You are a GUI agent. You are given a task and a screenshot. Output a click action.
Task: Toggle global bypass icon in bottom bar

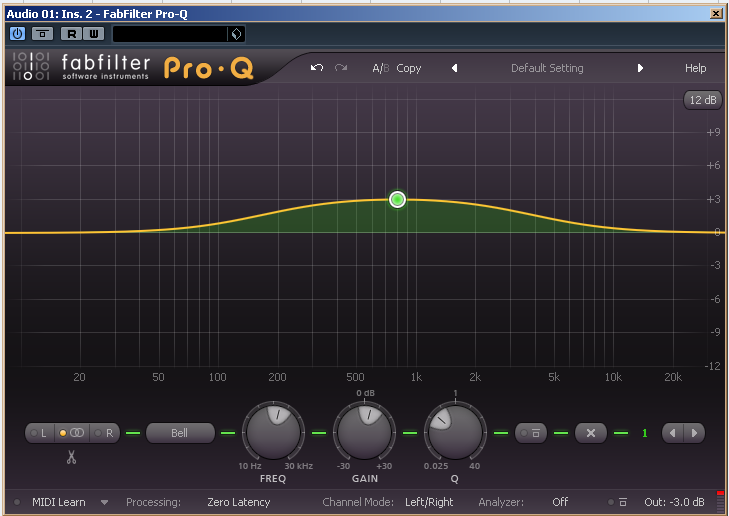click(618, 502)
